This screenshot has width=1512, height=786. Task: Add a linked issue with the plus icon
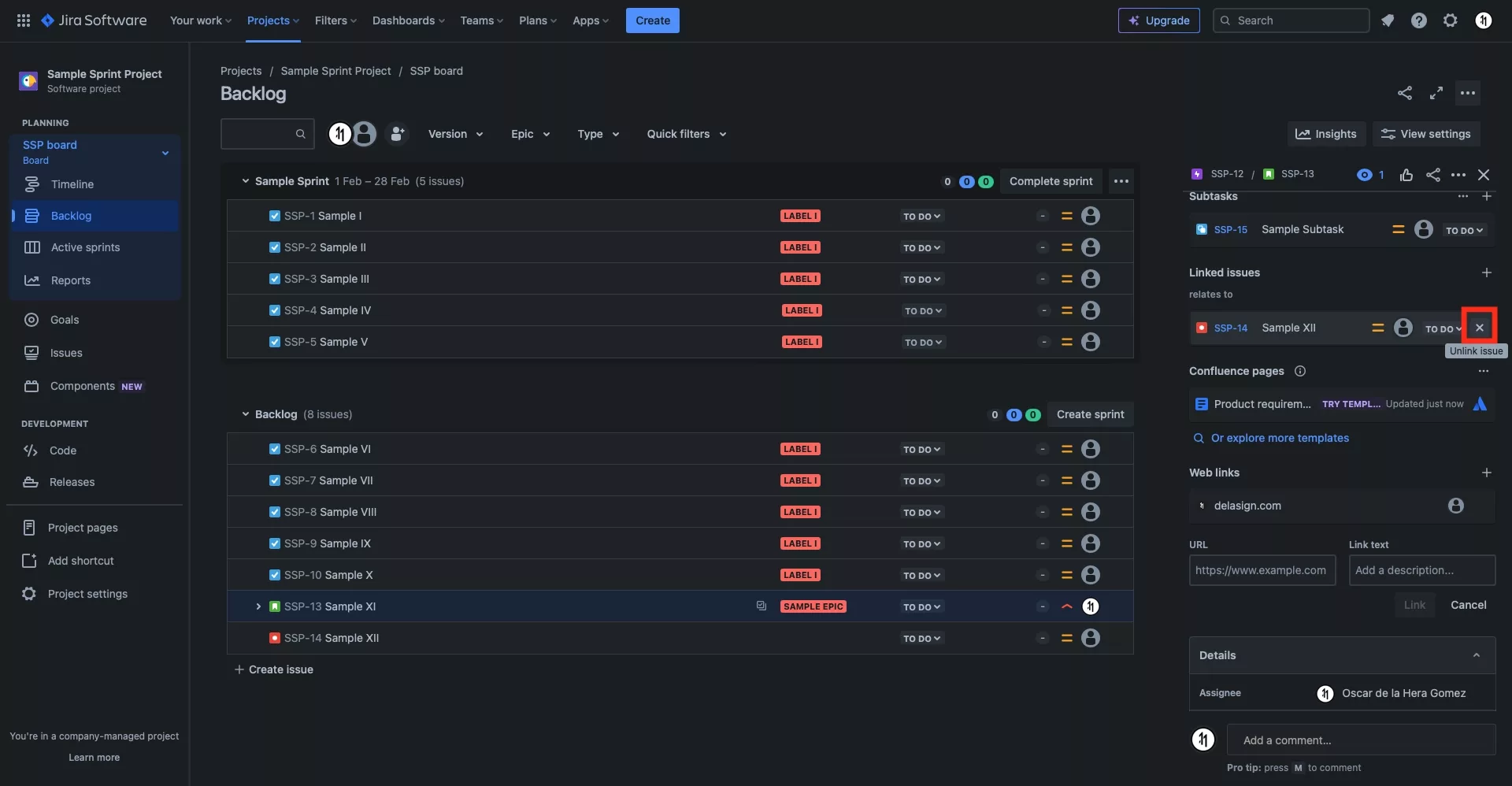[1487, 273]
